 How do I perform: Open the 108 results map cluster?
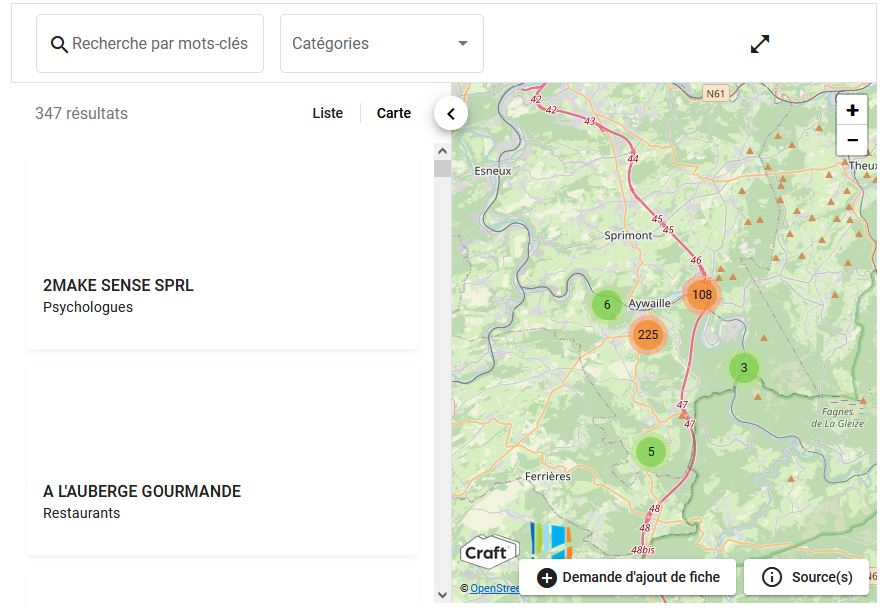[x=701, y=295]
